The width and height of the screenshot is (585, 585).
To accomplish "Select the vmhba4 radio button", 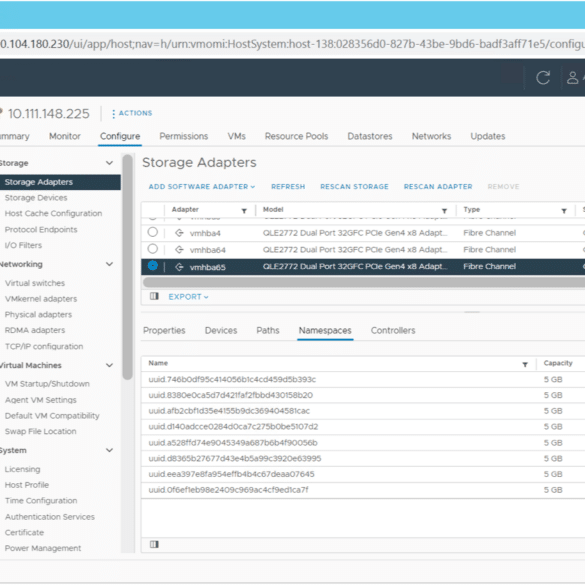I will (153, 232).
